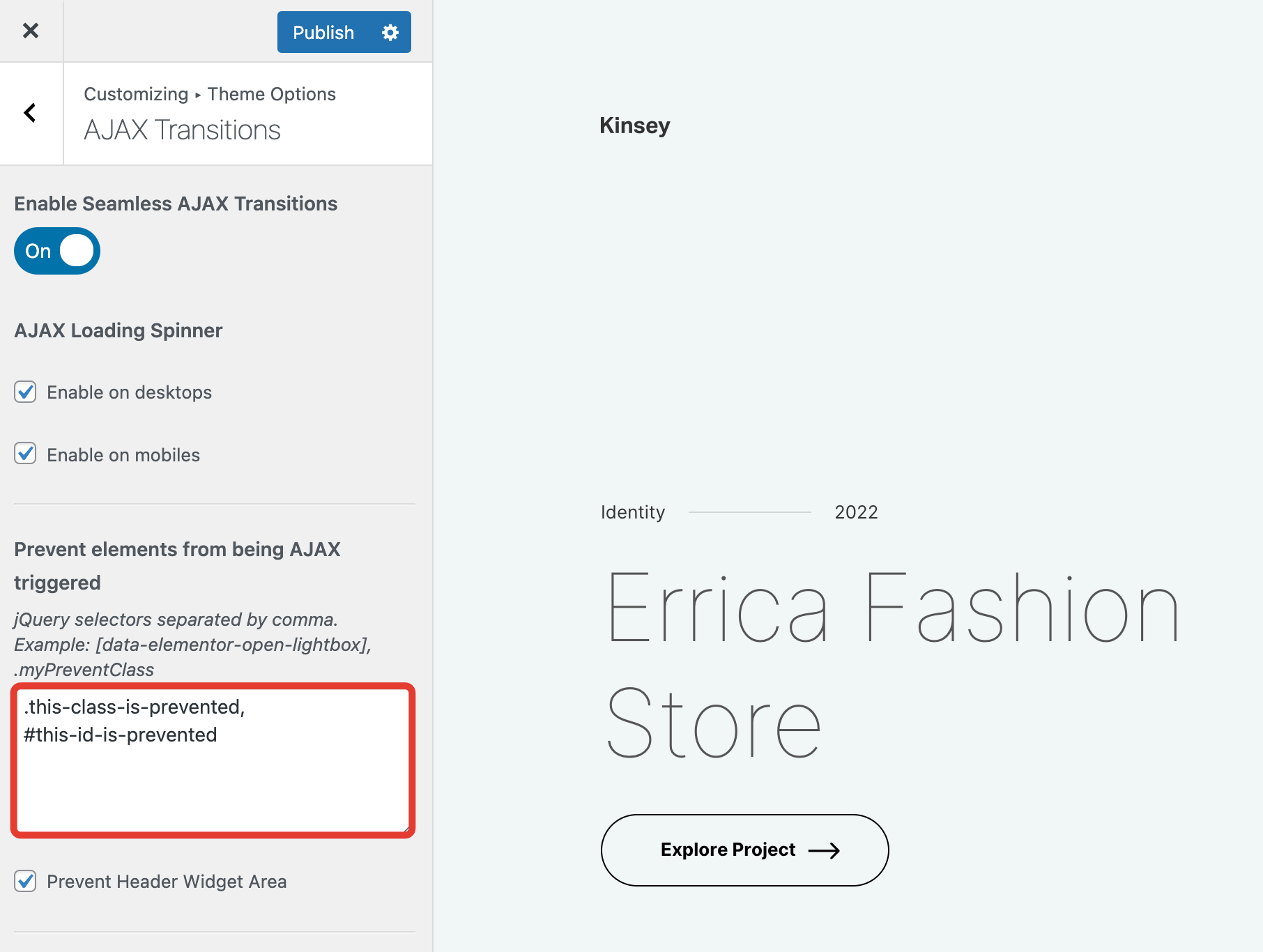Viewport: 1263px width, 952px height.
Task: Click the arrow icon inside Explore Project
Action: coord(824,850)
